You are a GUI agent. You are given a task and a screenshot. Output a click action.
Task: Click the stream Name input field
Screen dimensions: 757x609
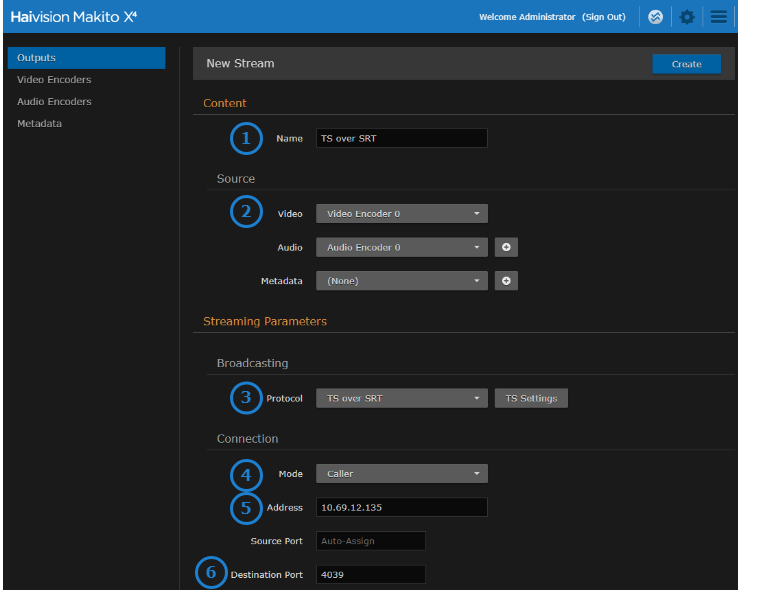click(x=401, y=138)
